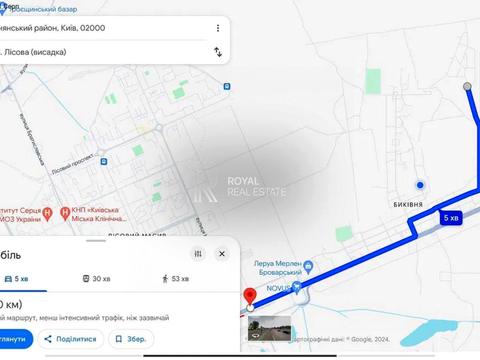Open the NOVUS store map marker
This screenshot has width=480, height=360.
tap(296, 287)
